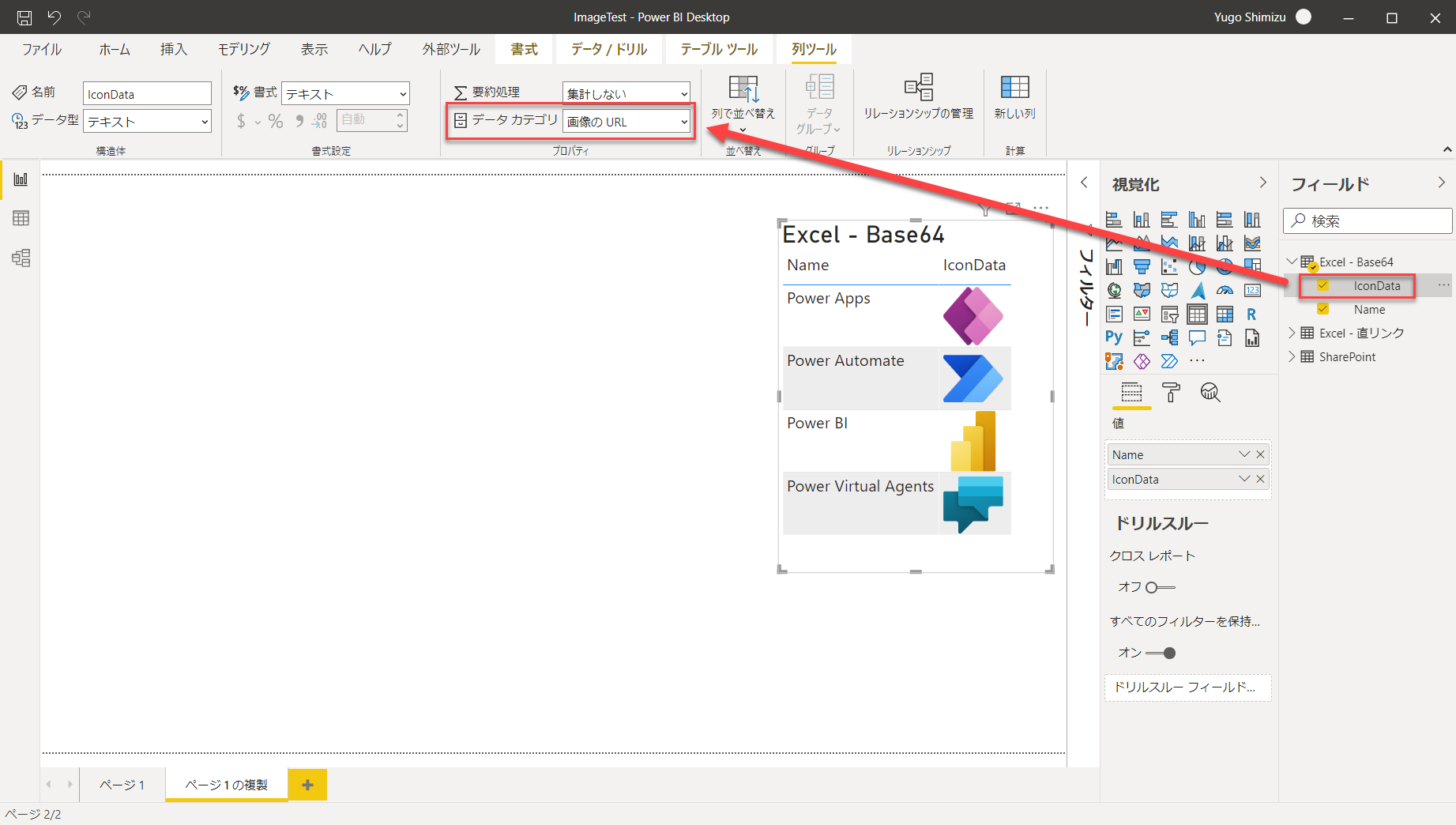
Task: Switch to the ホーム ribbon tab
Action: (x=115, y=49)
